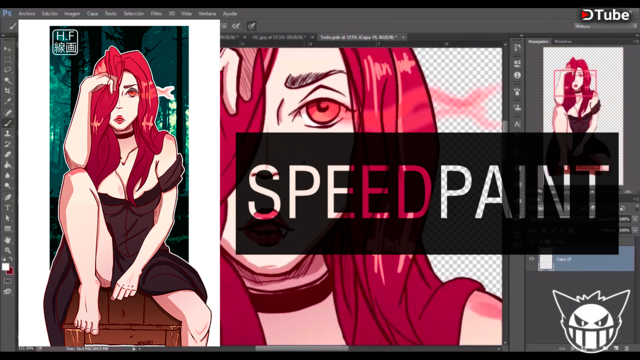Toggle tablet pressure size icon in options bar
The height and width of the screenshot is (360, 640).
[x=251, y=26]
